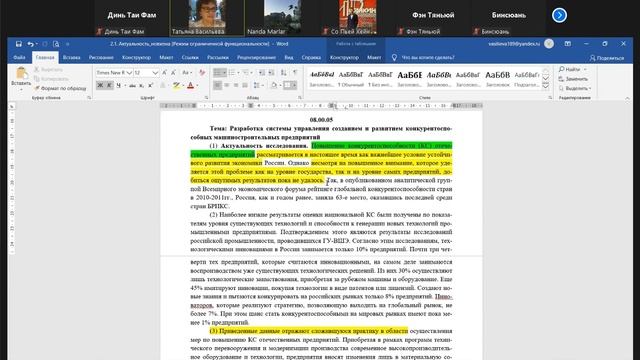Apply the Обычный style from gallery
This screenshot has height=360, width=640.
point(351,79)
